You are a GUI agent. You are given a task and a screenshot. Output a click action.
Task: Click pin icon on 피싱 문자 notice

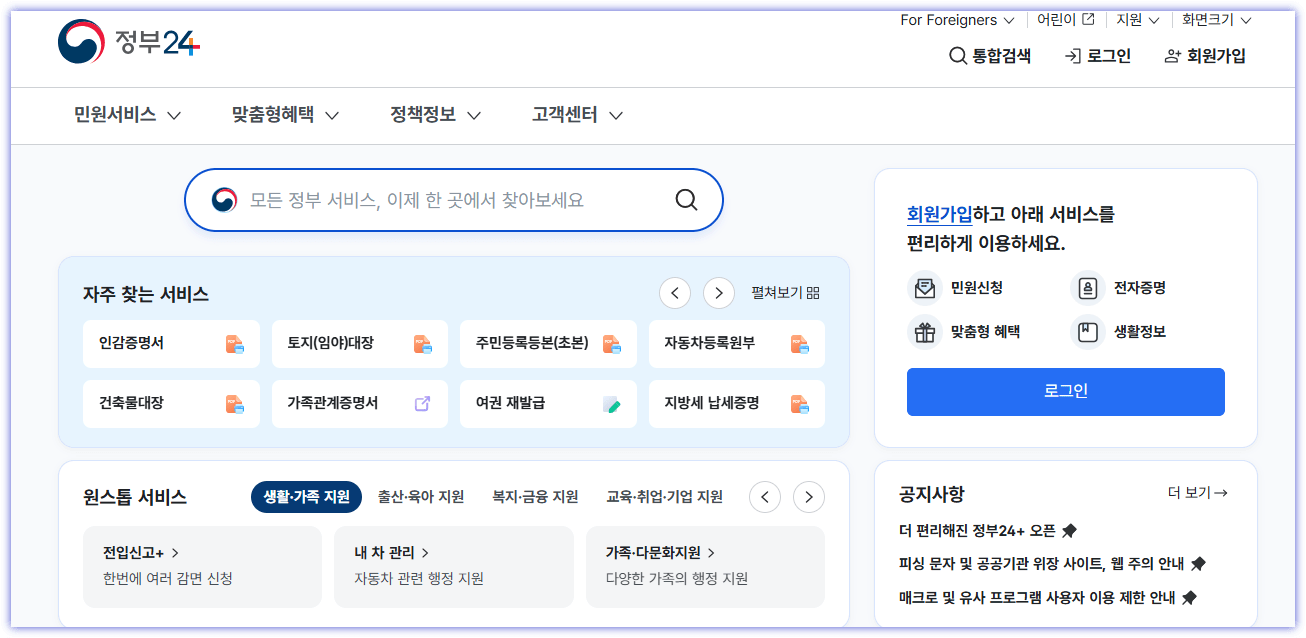pyautogui.click(x=1198, y=564)
